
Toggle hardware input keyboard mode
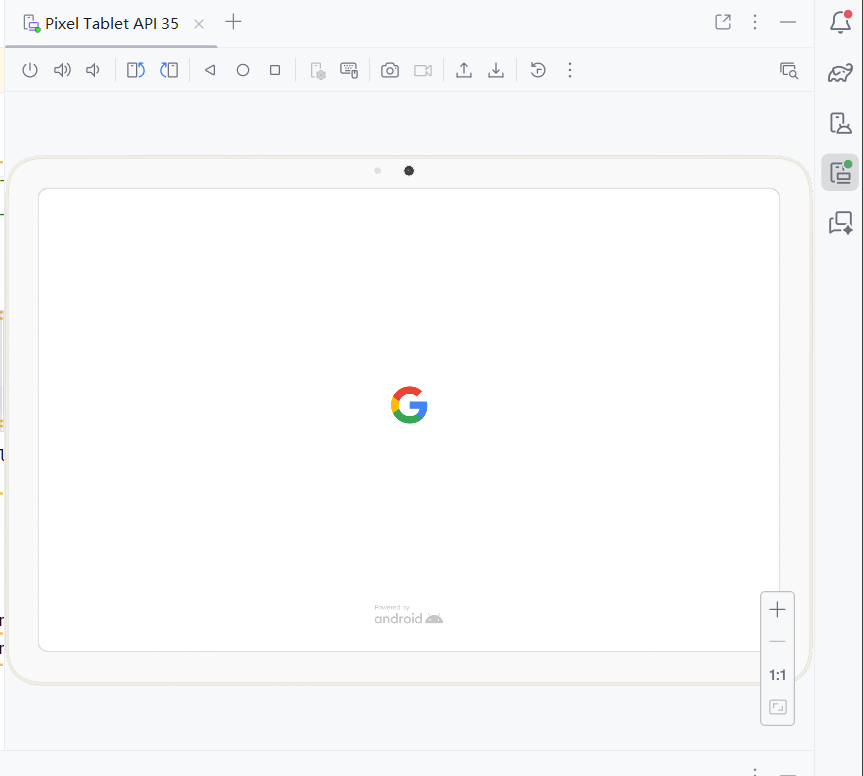pos(349,70)
